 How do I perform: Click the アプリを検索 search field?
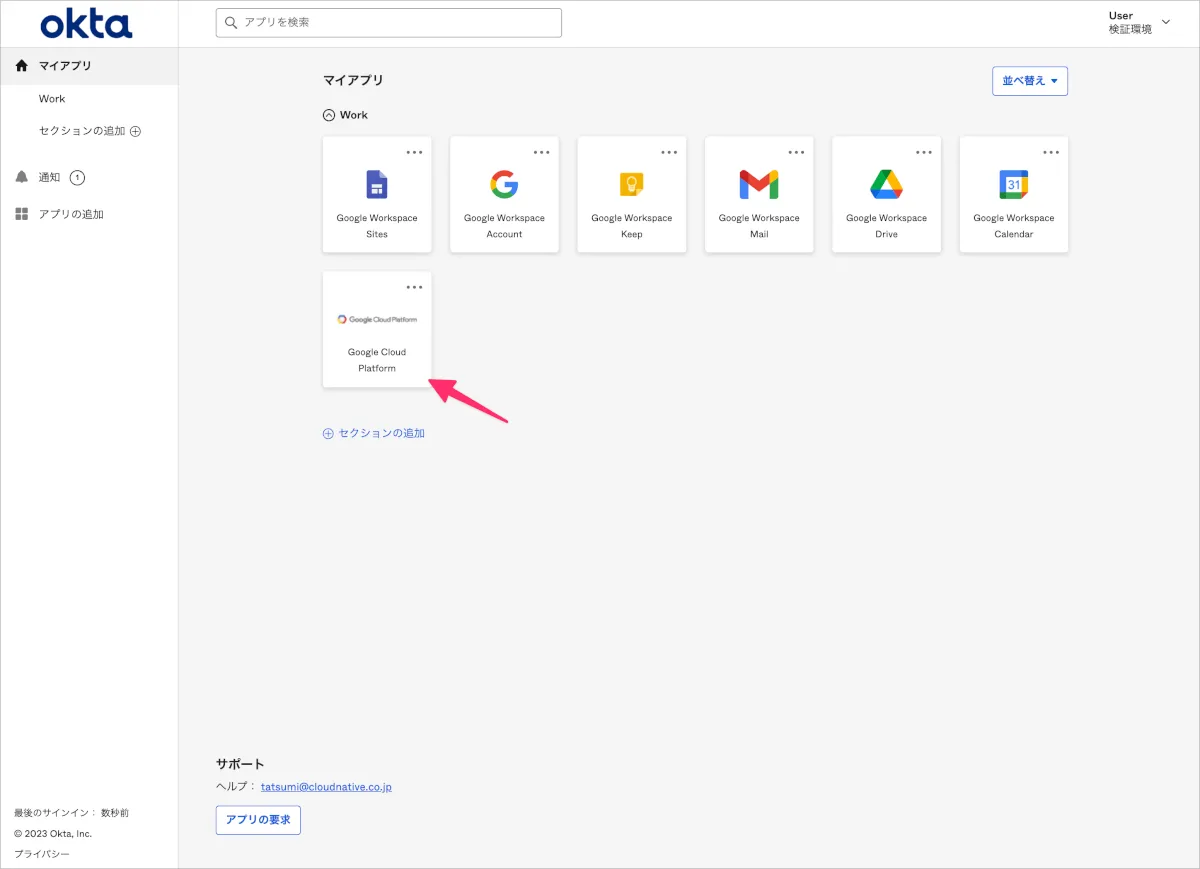click(x=389, y=22)
